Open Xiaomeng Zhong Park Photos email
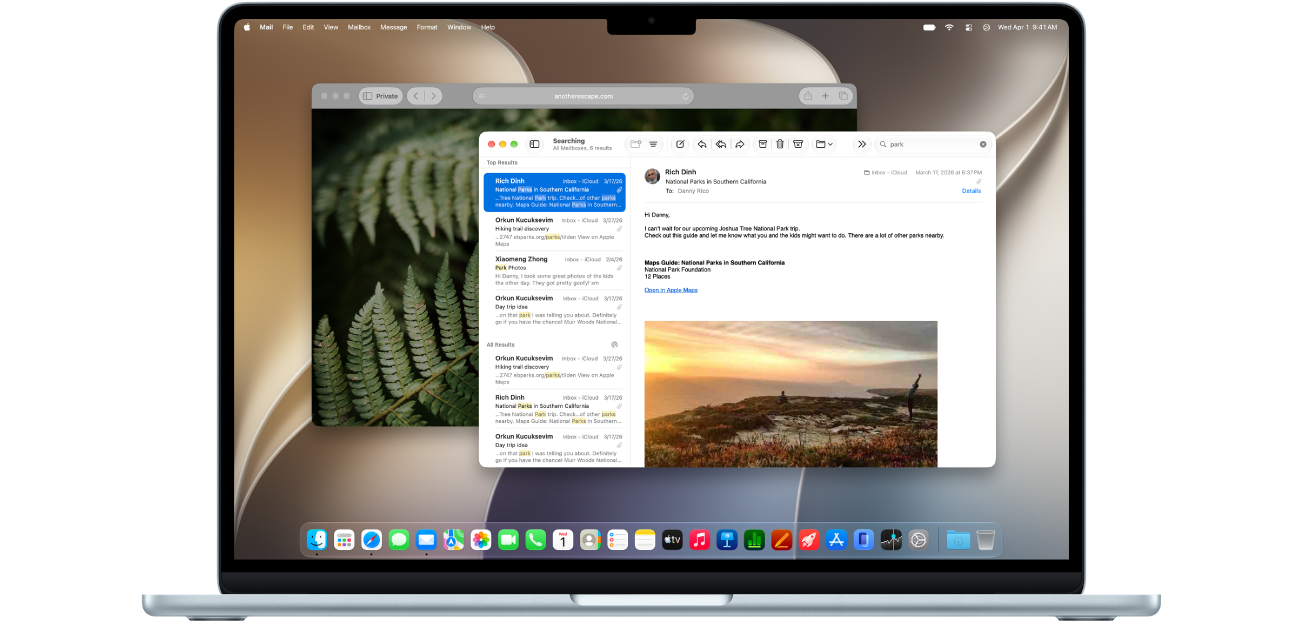1303x625 pixels. 554,271
